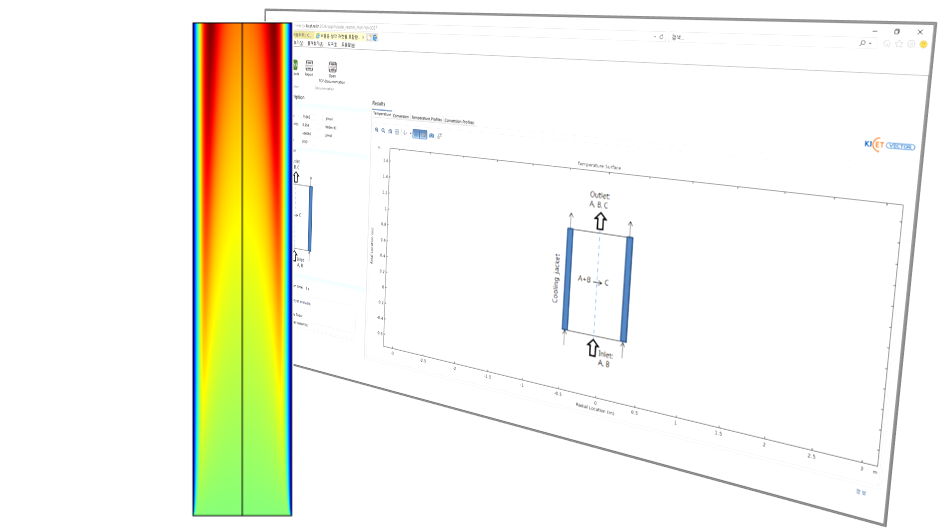The width and height of the screenshot is (945, 532).
Task: Click the zoom out icon in graphics toolbar
Action: pos(383,131)
